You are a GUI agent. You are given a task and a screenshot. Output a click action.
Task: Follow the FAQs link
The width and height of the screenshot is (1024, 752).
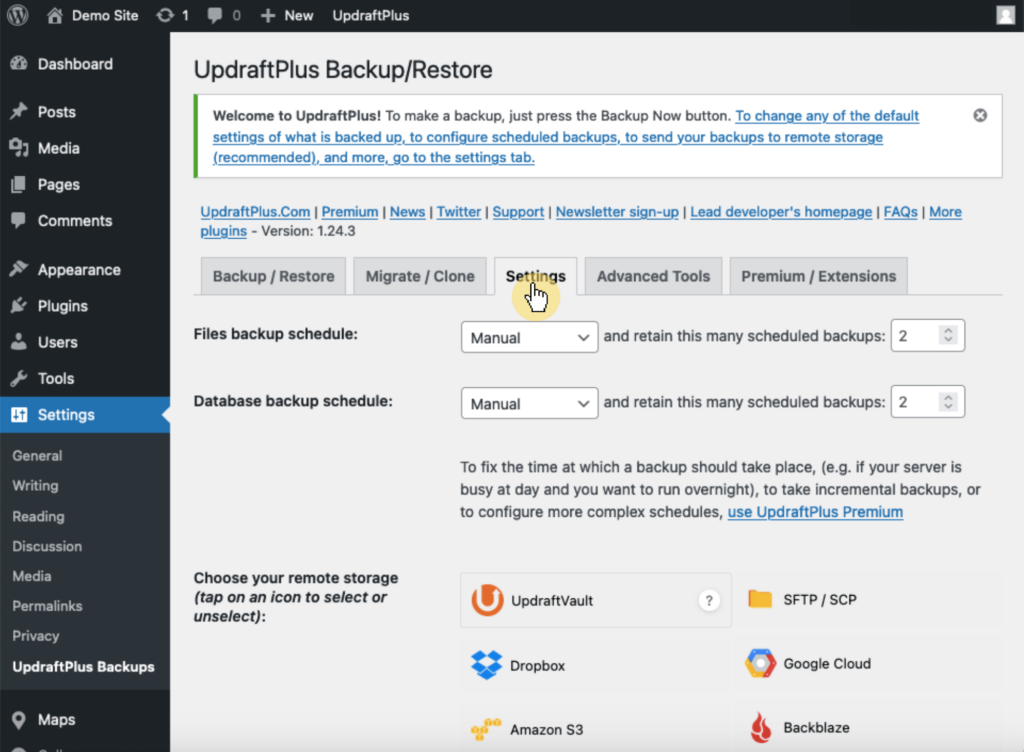[x=901, y=212]
